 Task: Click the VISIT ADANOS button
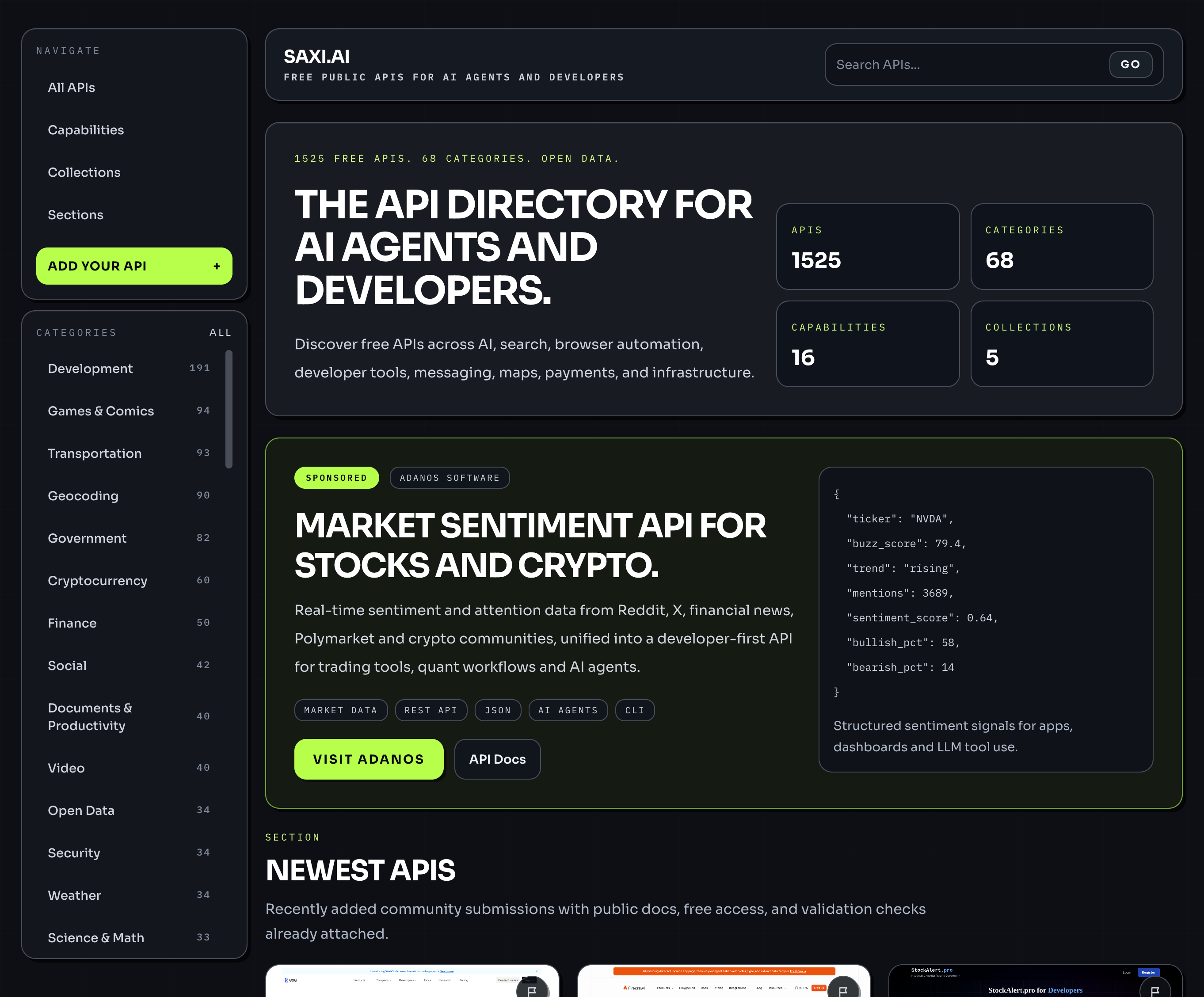369,759
